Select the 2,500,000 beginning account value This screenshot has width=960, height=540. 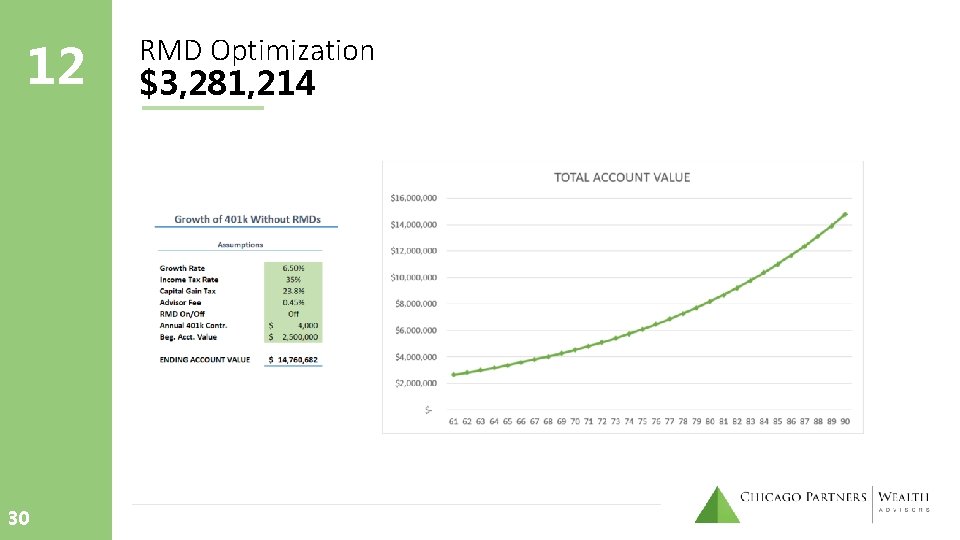[300, 337]
